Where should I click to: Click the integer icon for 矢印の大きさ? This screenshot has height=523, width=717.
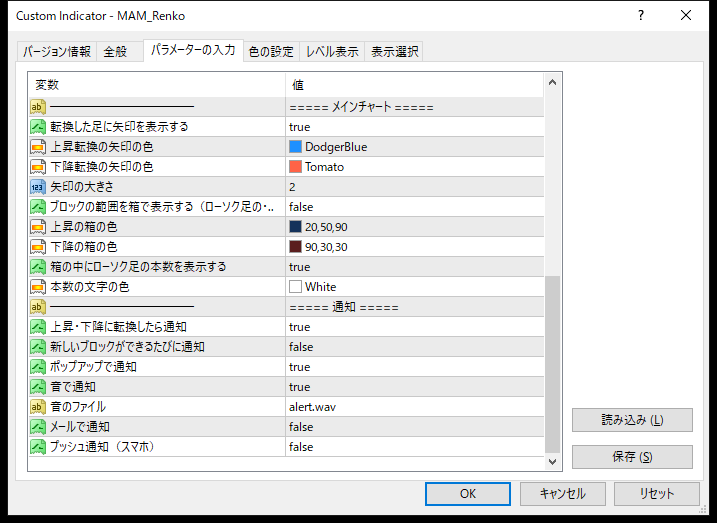click(38, 187)
